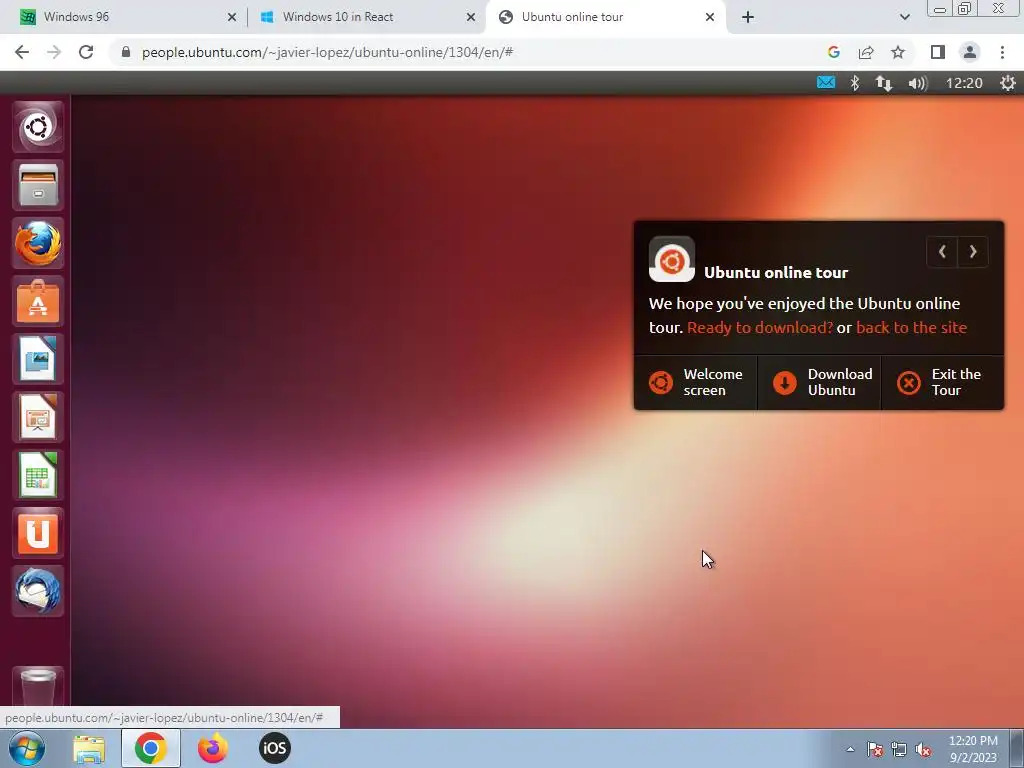Image resolution: width=1024 pixels, height=768 pixels.
Task: Close the Ubuntu online tour tab
Action: tap(710, 17)
